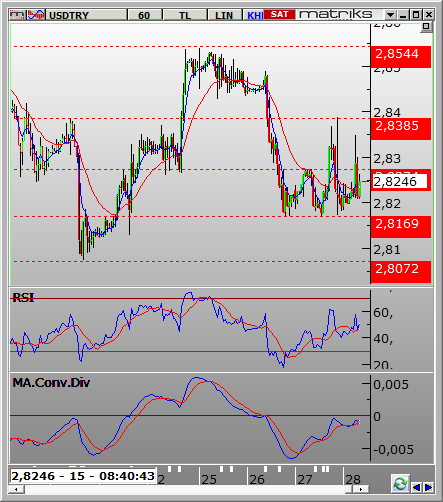Viewport: 443px width, 502px height.
Task: Click the matriks logo
Action: click(335, 14)
